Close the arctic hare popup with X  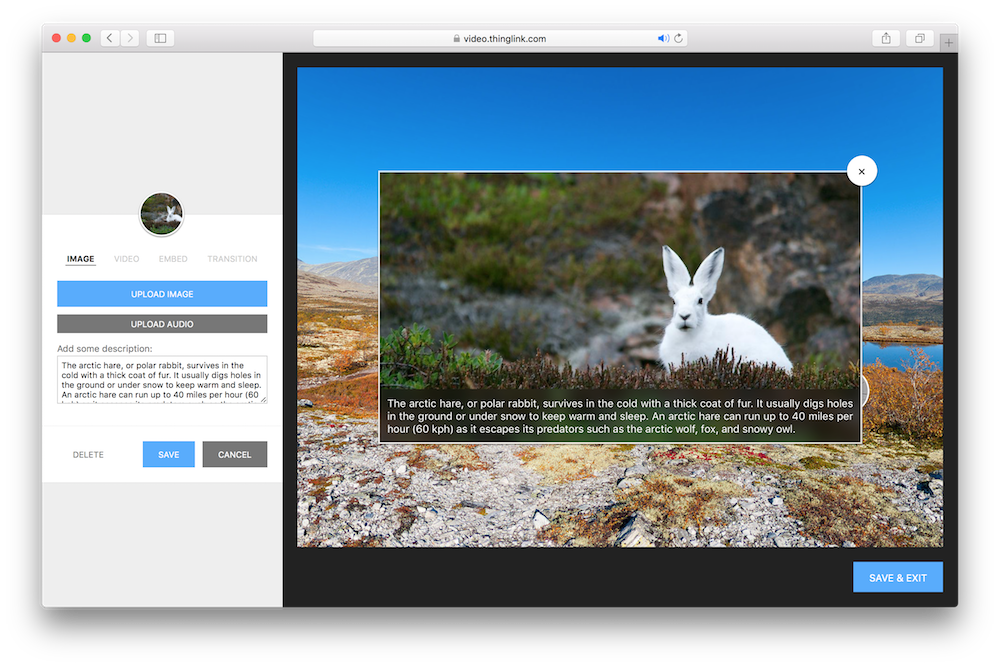tap(861, 171)
